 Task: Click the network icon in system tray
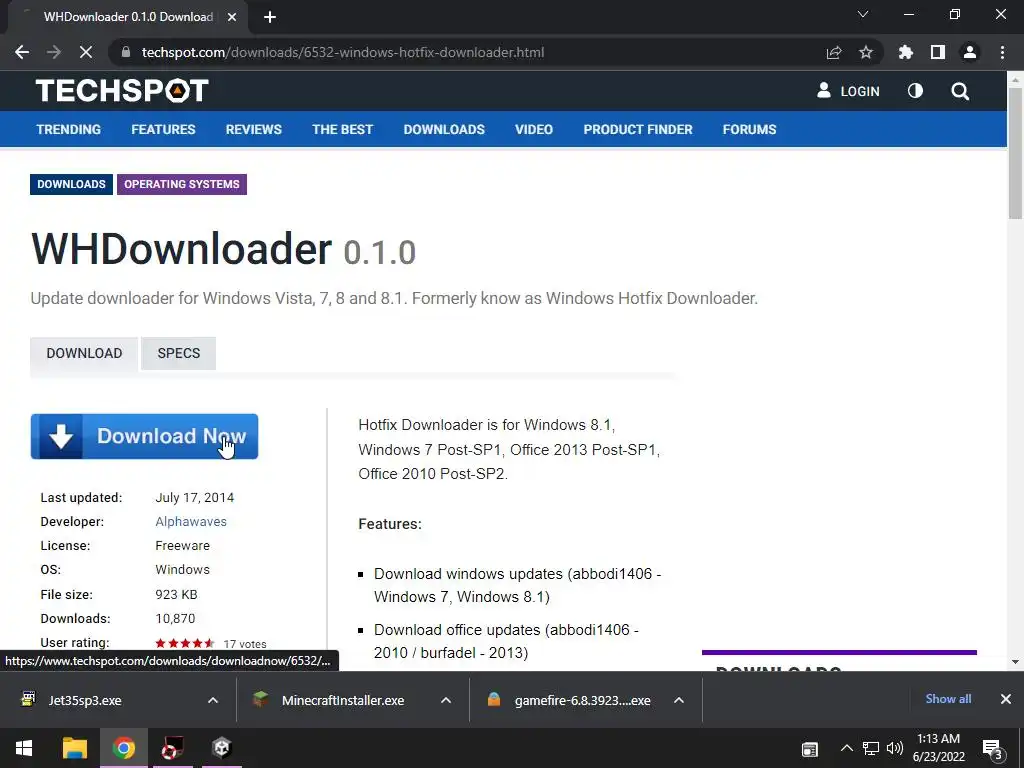click(871, 748)
